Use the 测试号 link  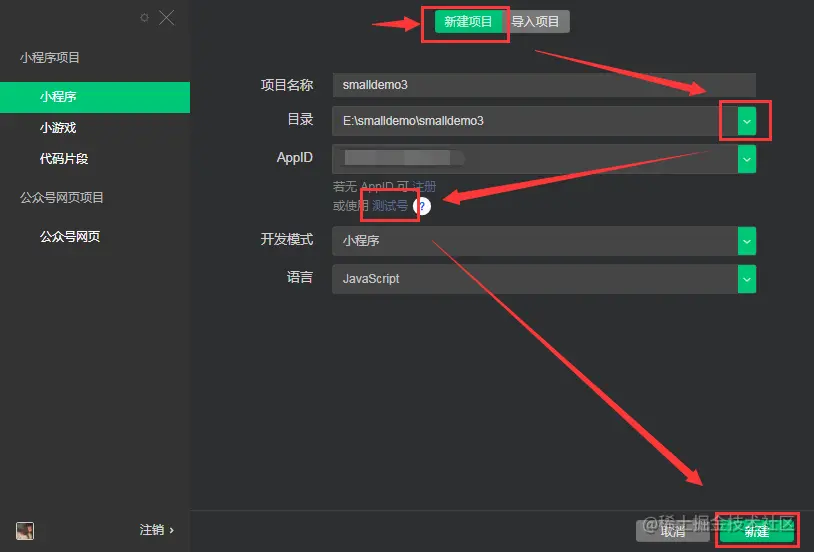click(x=390, y=206)
